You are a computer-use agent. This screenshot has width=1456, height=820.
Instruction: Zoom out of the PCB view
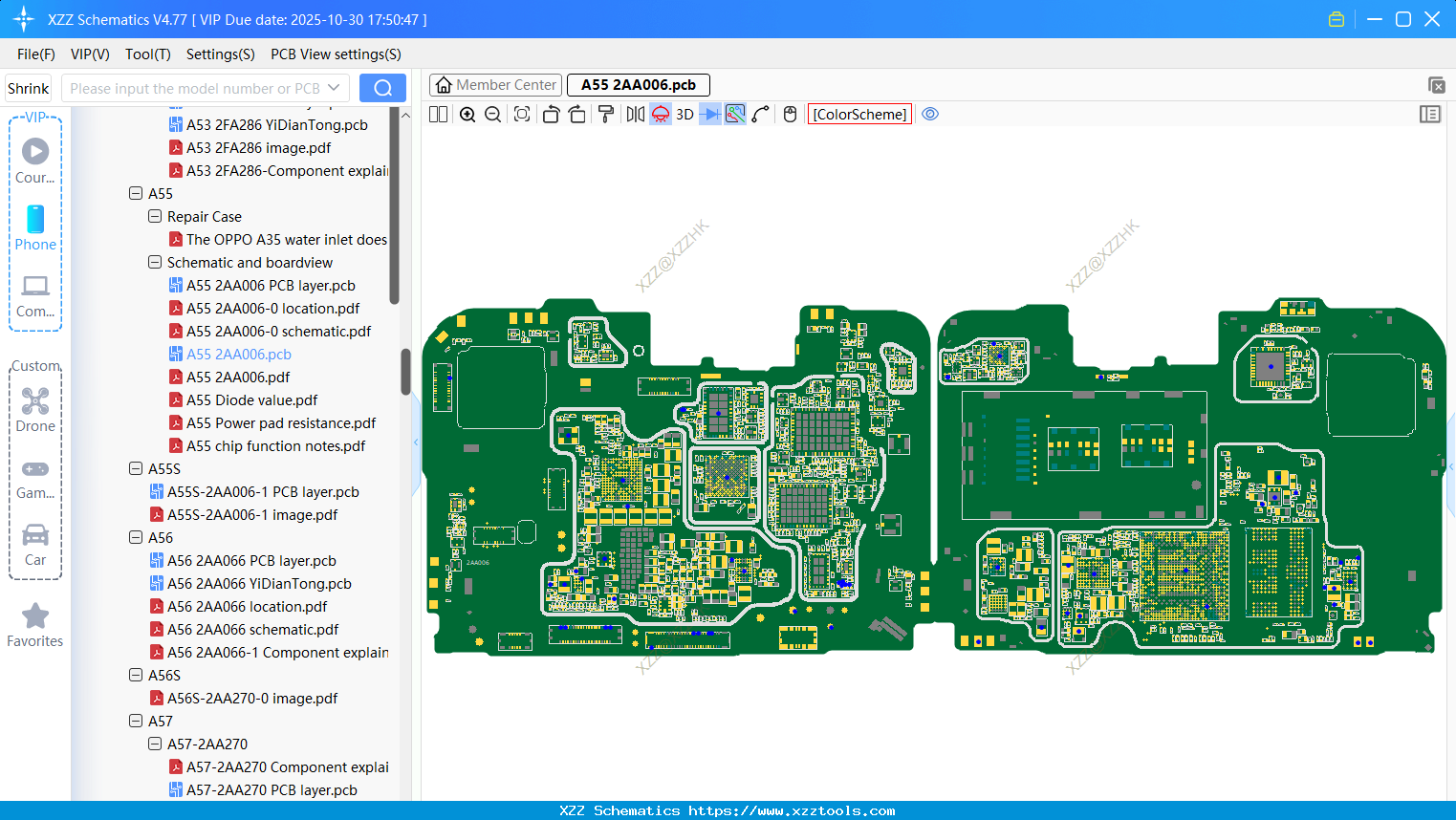[493, 115]
